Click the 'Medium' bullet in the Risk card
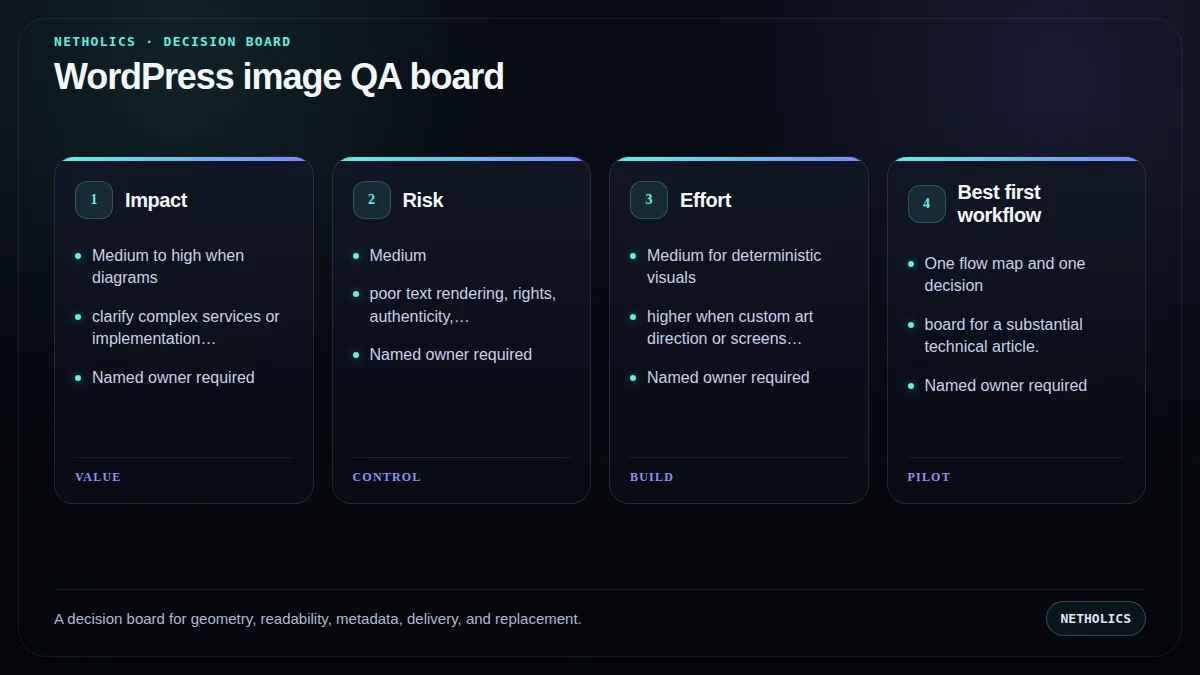Viewport: 1200px width, 675px height. (398, 255)
